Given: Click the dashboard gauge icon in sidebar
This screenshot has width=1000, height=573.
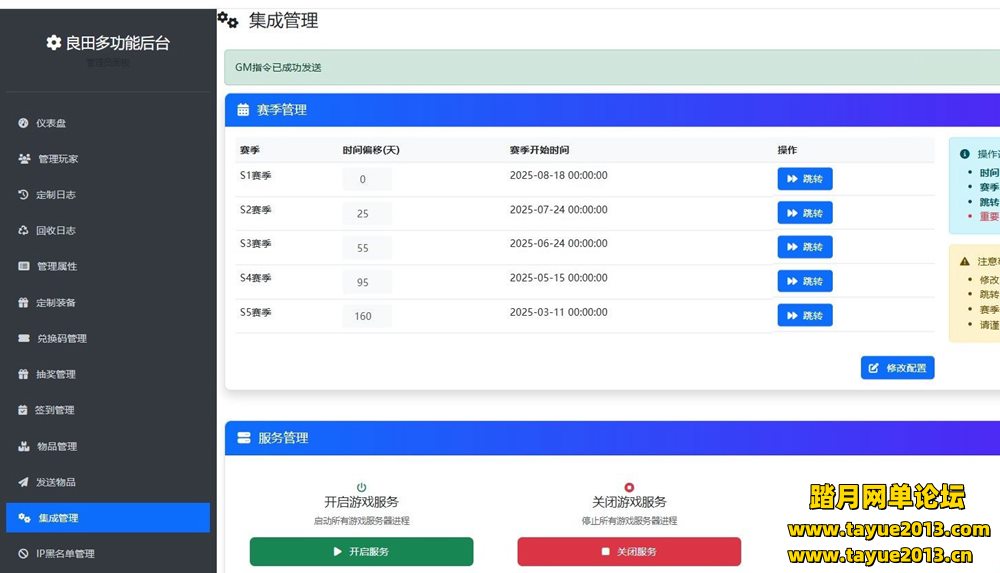Looking at the screenshot, I should tap(23, 123).
